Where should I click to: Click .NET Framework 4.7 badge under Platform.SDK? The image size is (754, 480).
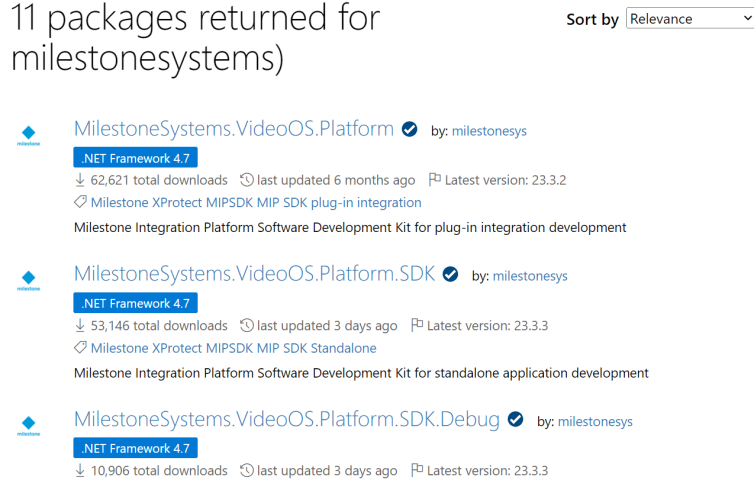pyautogui.click(x=135, y=303)
